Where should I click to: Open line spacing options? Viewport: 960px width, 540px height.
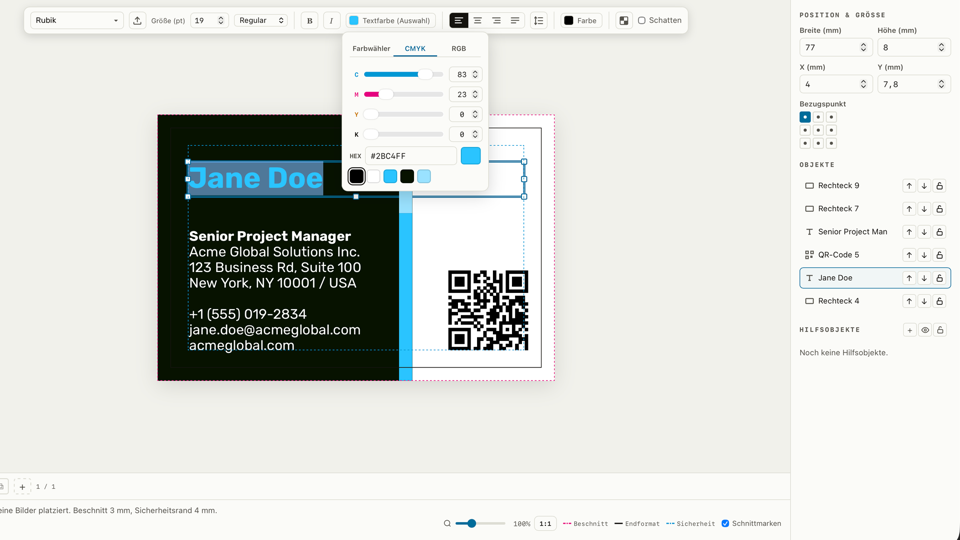coord(538,20)
